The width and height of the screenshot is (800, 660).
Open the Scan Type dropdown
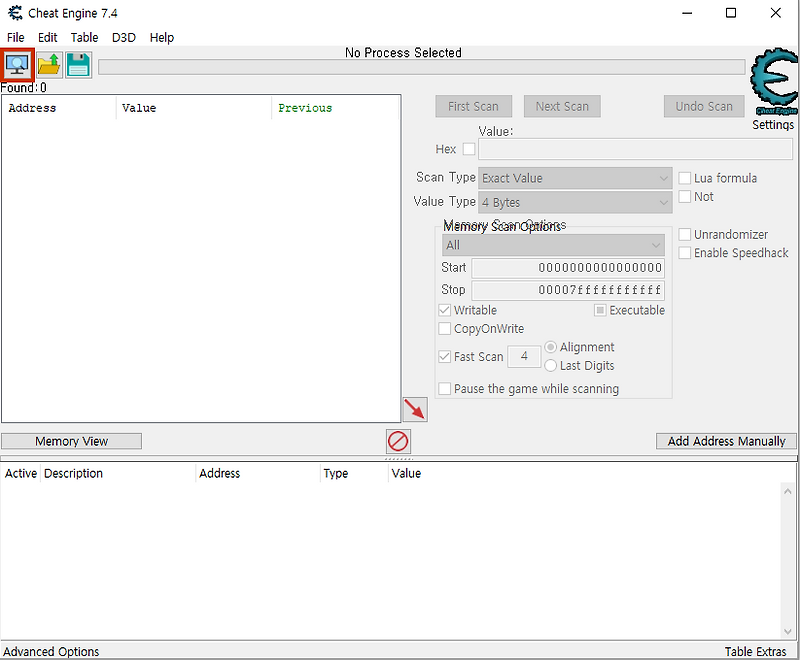[x=574, y=177]
